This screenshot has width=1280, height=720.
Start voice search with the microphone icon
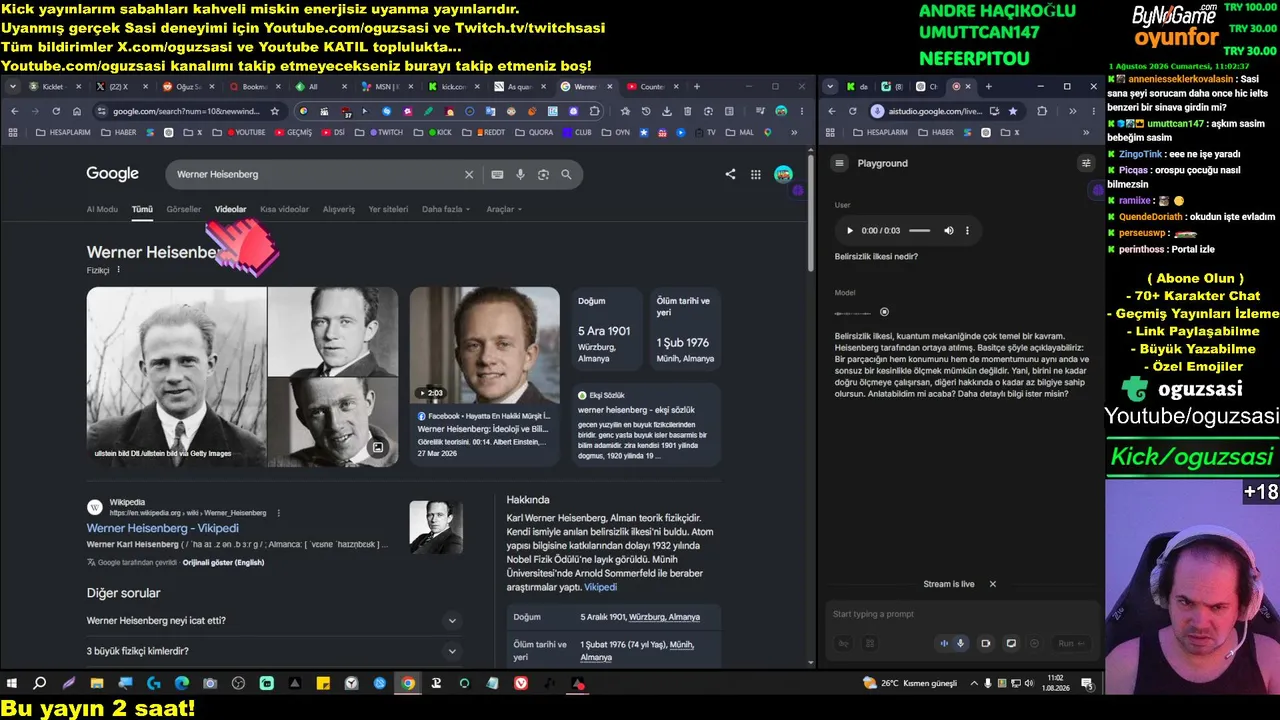(x=520, y=174)
